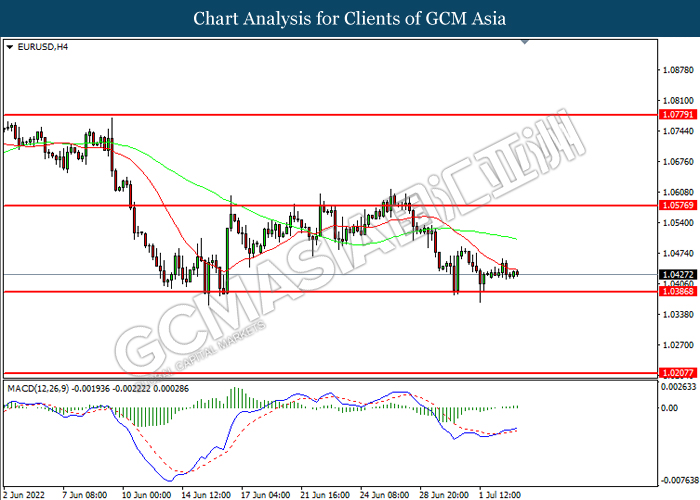This screenshot has width=700, height=500.
Task: Click the 24 Jun 08:00 time label
Action: 384,495
